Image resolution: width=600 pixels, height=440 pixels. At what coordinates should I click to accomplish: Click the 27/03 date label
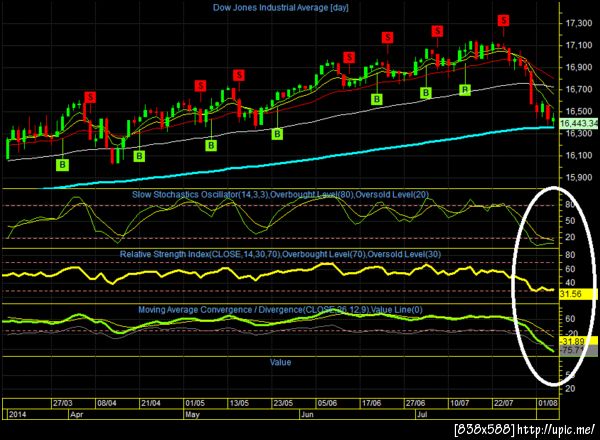click(62, 403)
